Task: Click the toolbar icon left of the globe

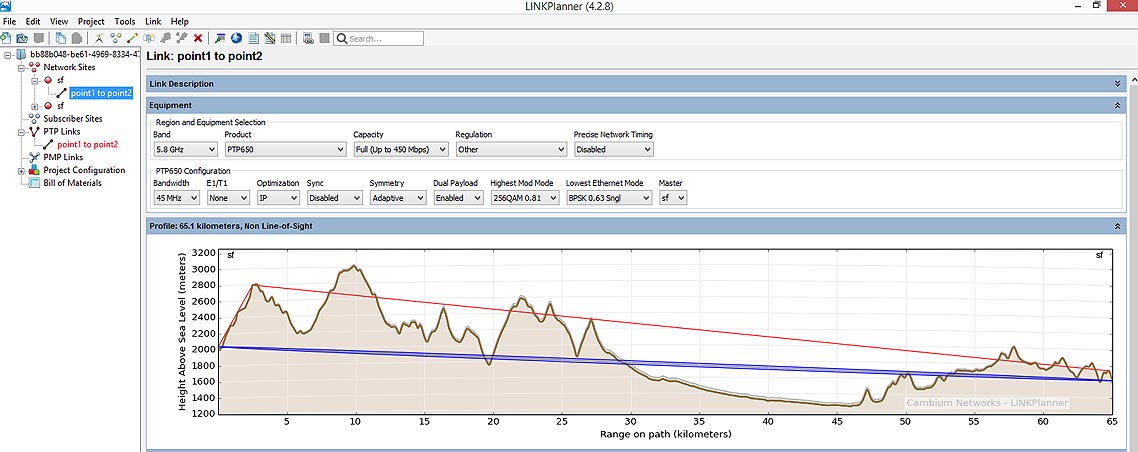Action: (x=219, y=38)
